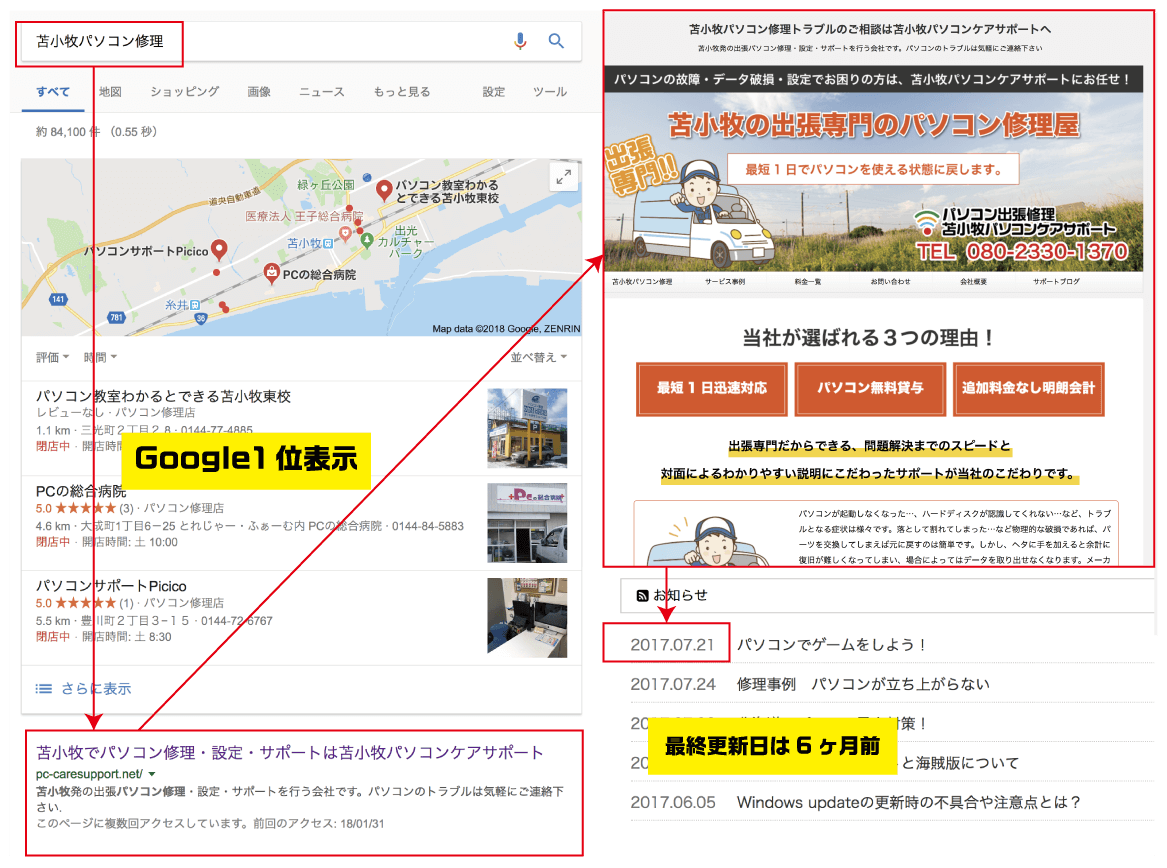
Task: Open the post 修理事例 パソコンが立ち上がらない
Action: point(863,684)
